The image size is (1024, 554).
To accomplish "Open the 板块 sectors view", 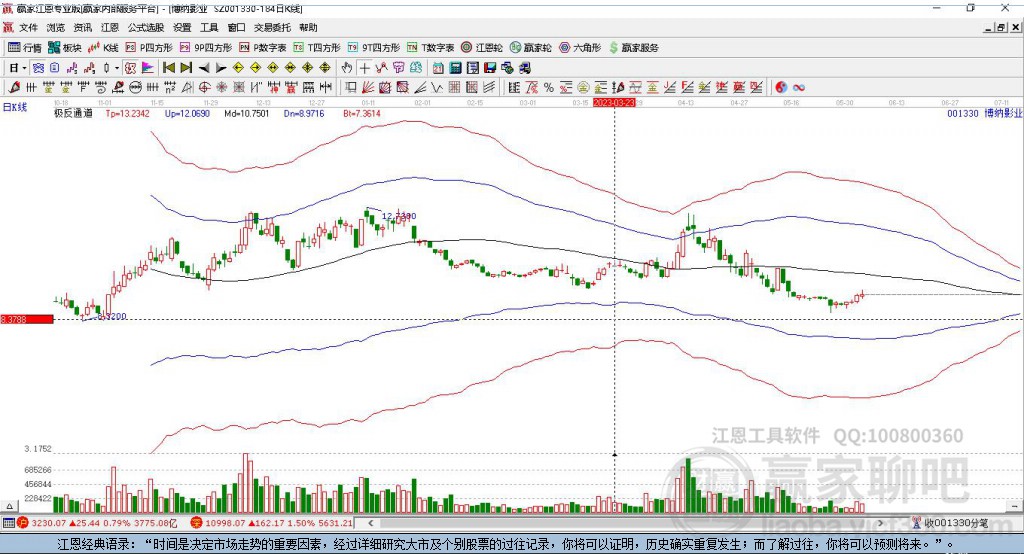I will pos(65,48).
